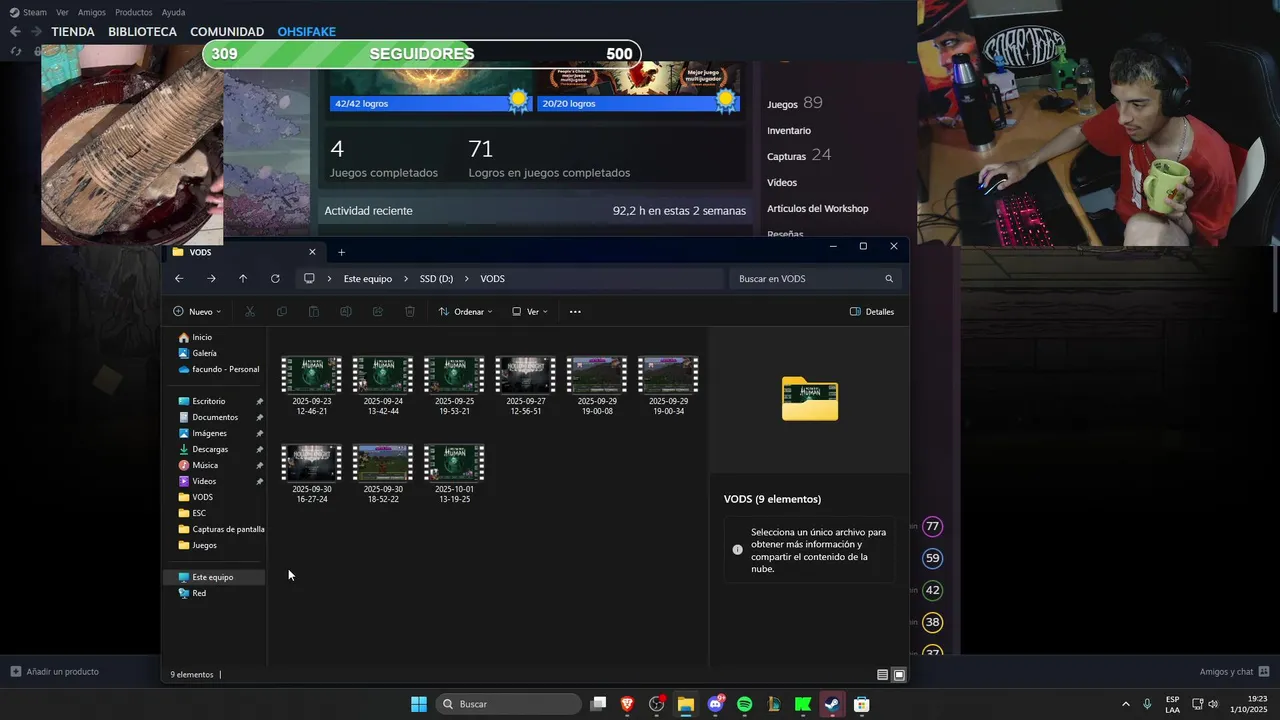Image resolution: width=1280 pixels, height=720 pixels.
Task: Open the Windows Start menu
Action: [x=419, y=704]
